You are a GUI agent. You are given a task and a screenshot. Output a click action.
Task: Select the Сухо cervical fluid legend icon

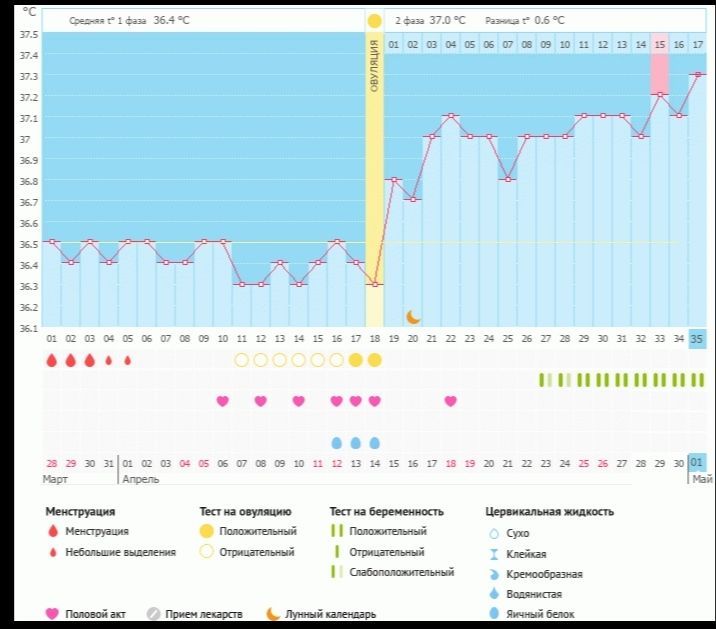point(493,533)
